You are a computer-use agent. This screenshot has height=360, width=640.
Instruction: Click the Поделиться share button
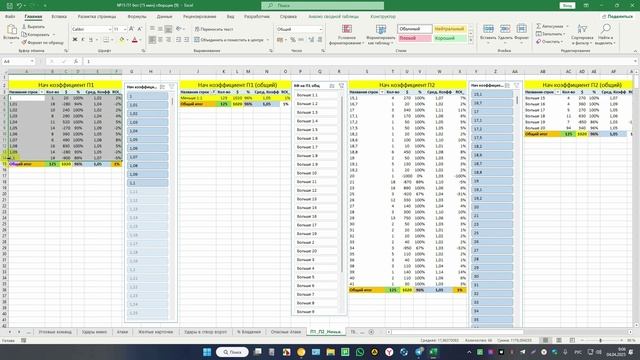pos(617,17)
